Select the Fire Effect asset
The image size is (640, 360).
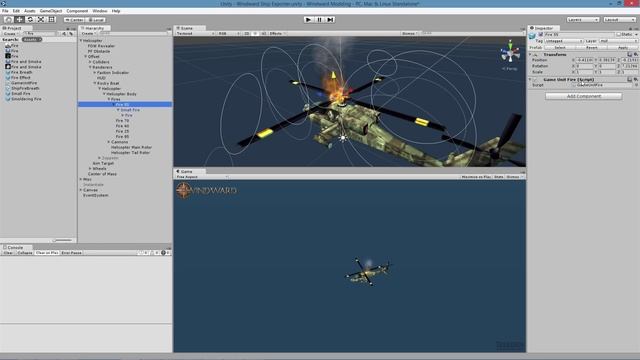21,78
